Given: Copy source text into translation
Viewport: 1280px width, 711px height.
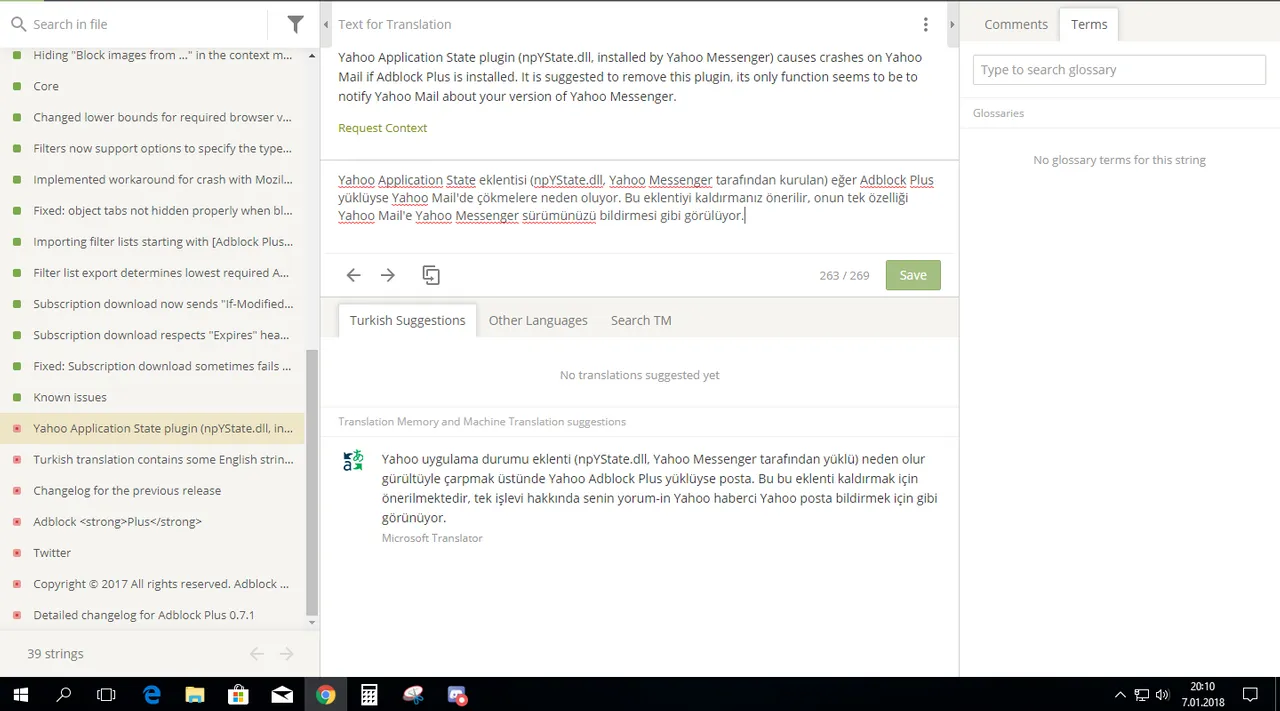Looking at the screenshot, I should click(431, 275).
